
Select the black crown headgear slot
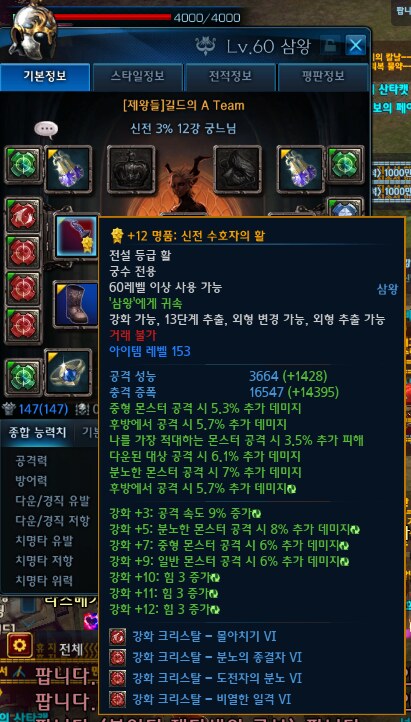coord(131,169)
